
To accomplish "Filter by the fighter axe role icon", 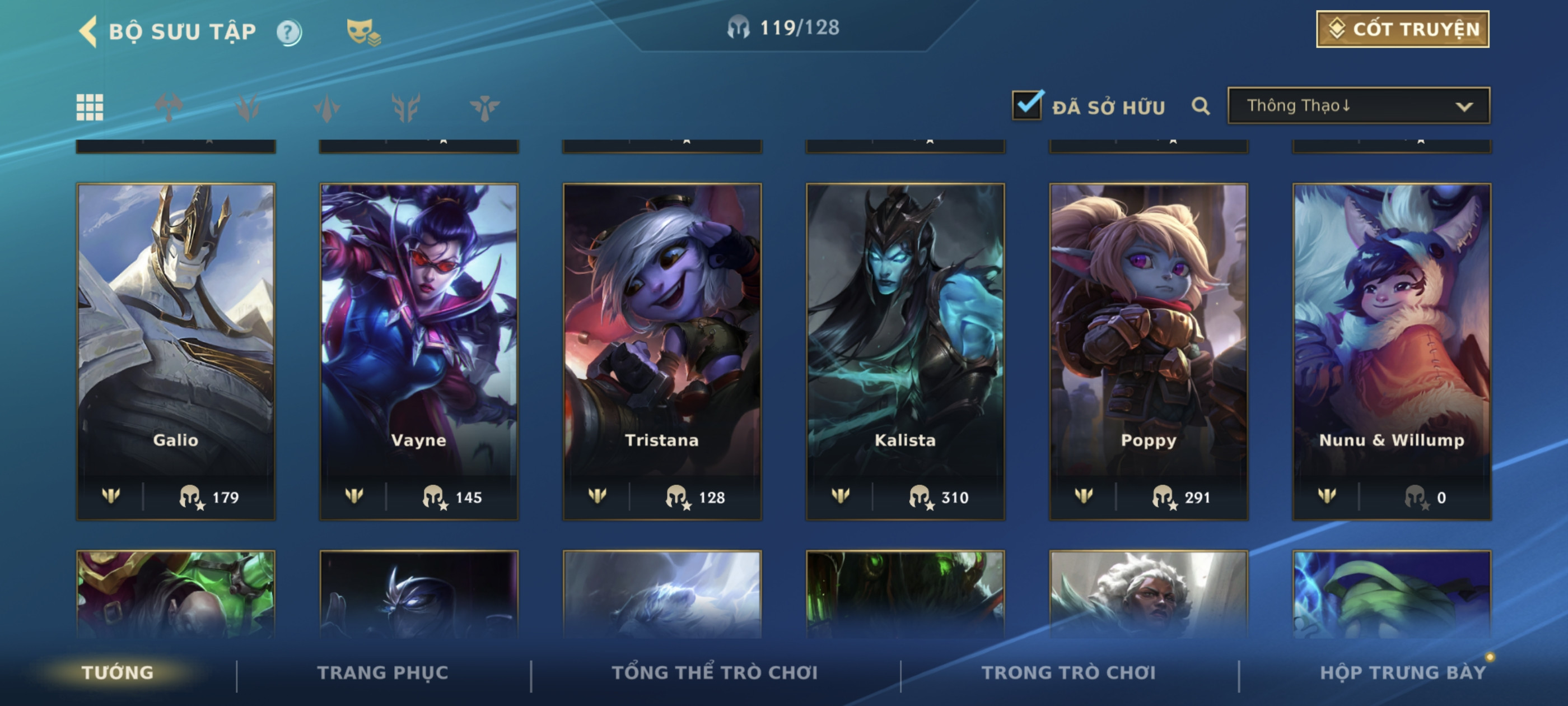I will (x=169, y=107).
